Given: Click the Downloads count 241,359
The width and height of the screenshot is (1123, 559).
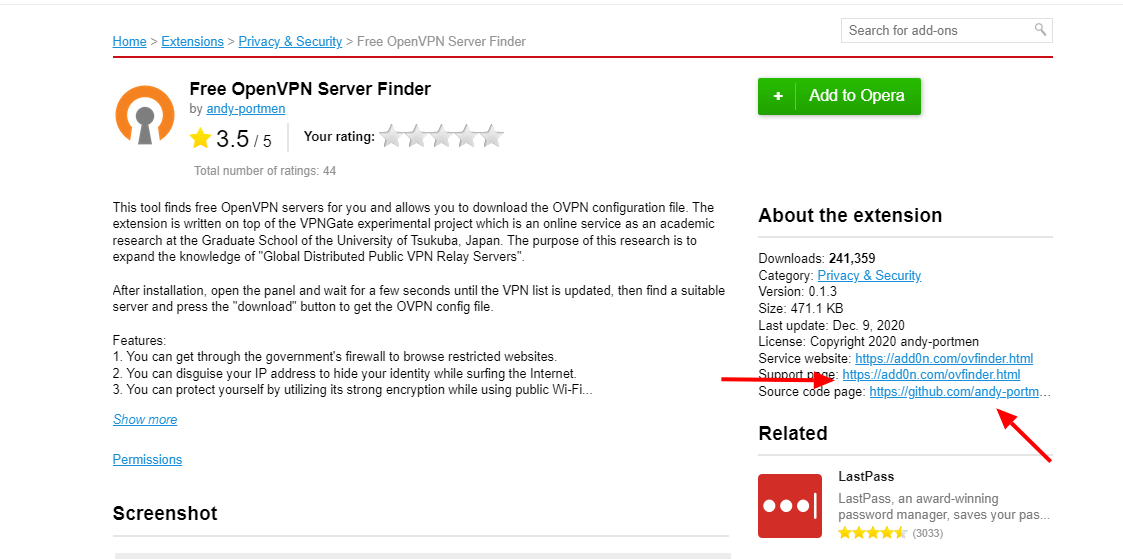Looking at the screenshot, I should pos(852,258).
